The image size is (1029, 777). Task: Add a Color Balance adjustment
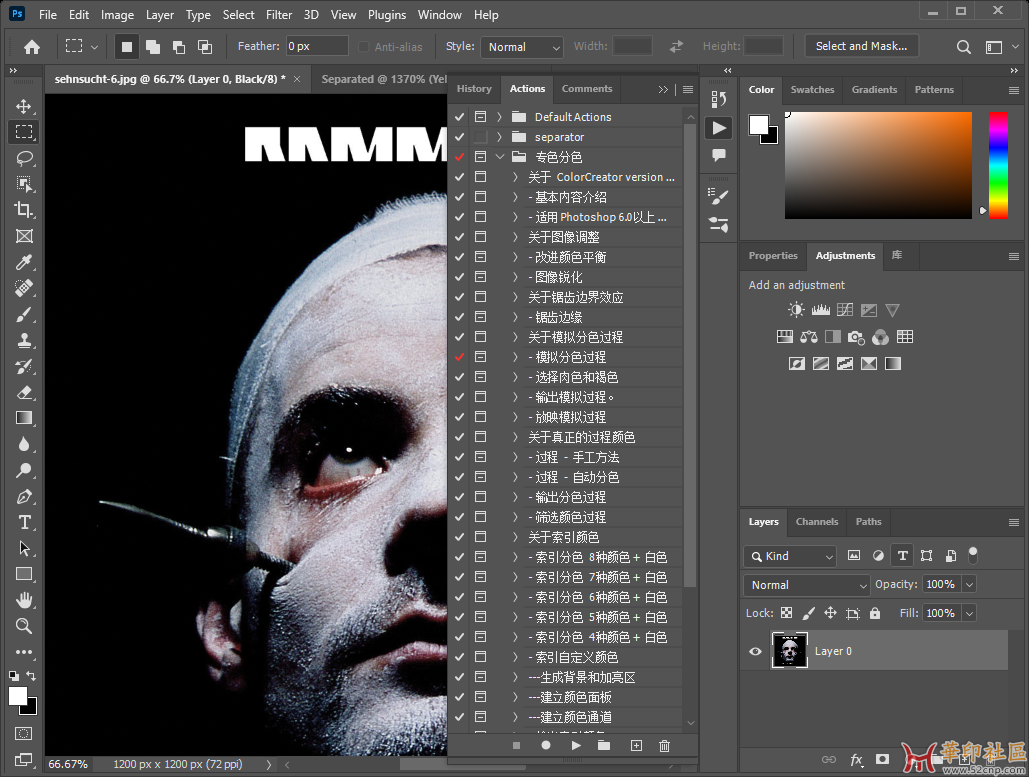[x=808, y=337]
